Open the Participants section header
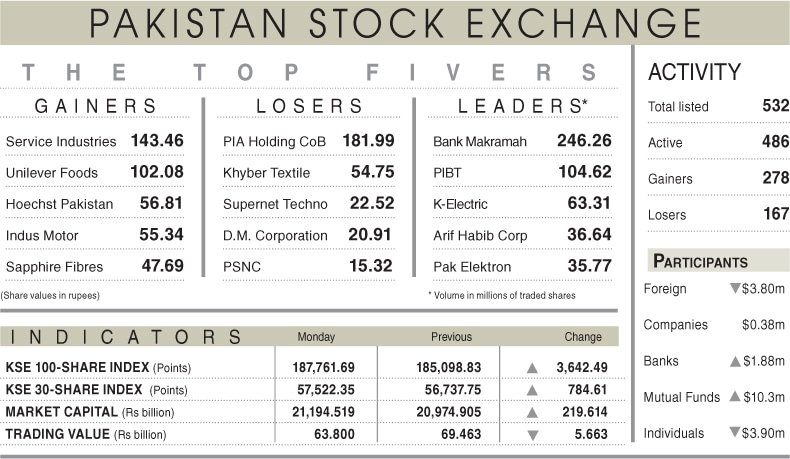Screen dimensions: 790x459 coord(701,262)
